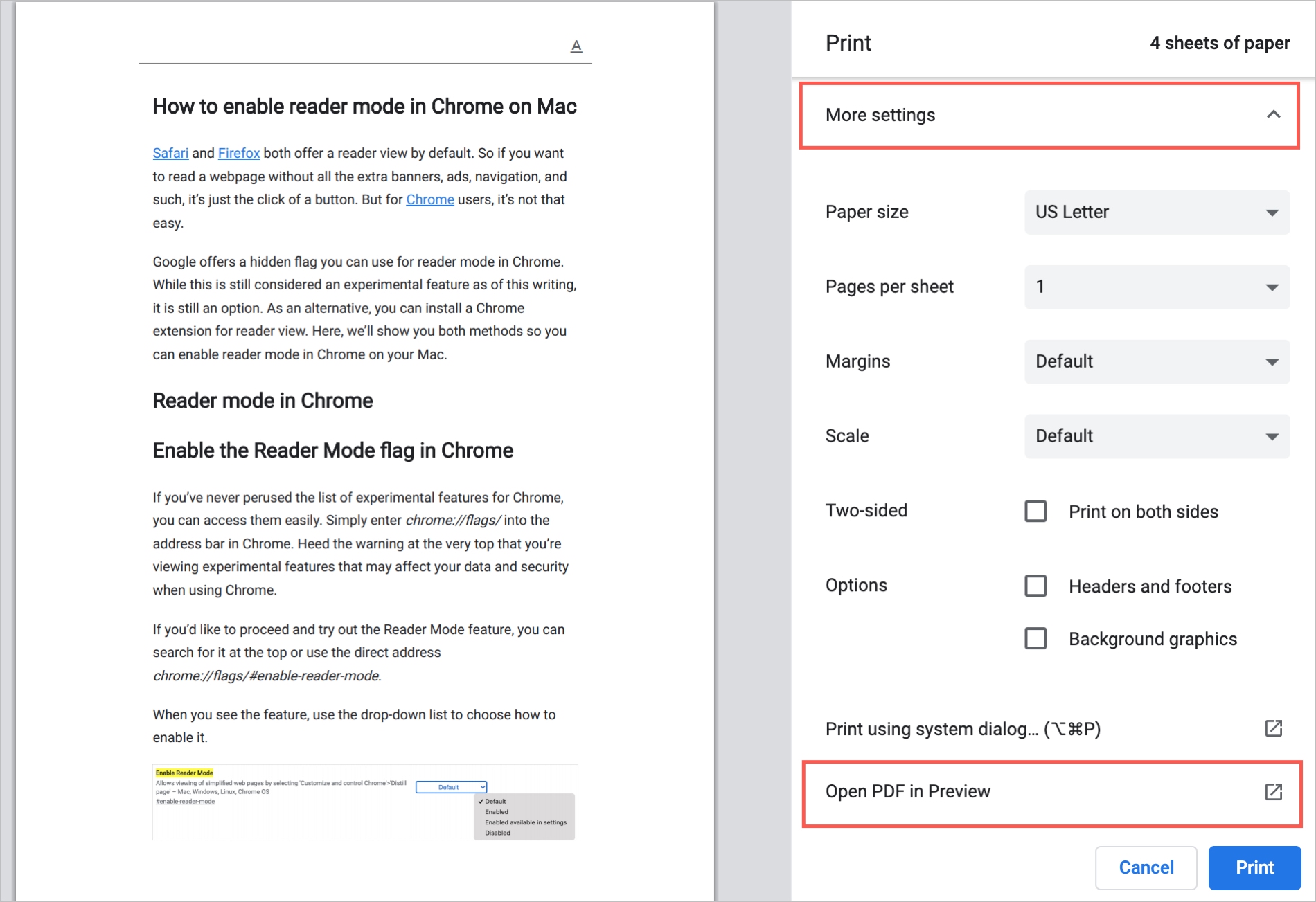Image resolution: width=1316 pixels, height=902 pixels.
Task: Collapse the More settings section chevron
Action: coord(1273,115)
